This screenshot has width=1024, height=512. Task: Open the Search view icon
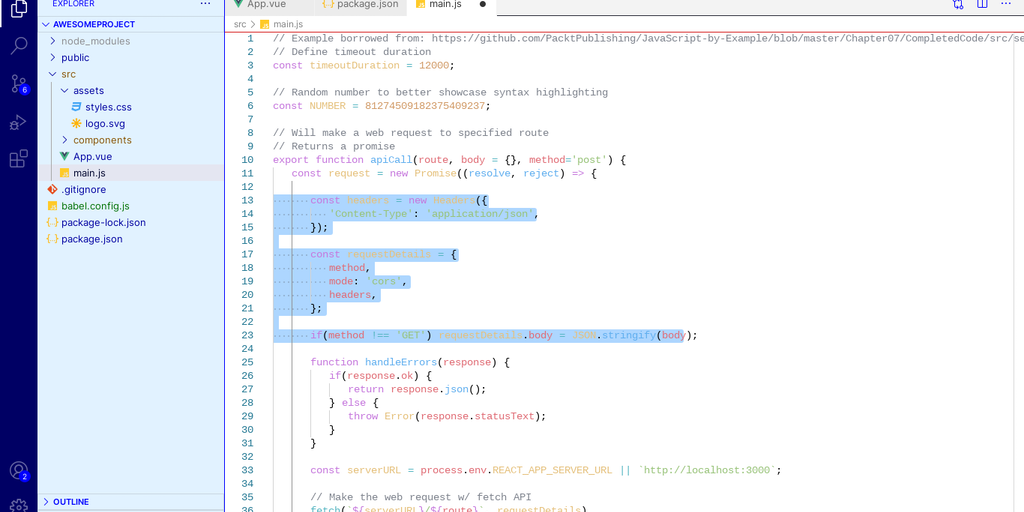click(x=19, y=46)
